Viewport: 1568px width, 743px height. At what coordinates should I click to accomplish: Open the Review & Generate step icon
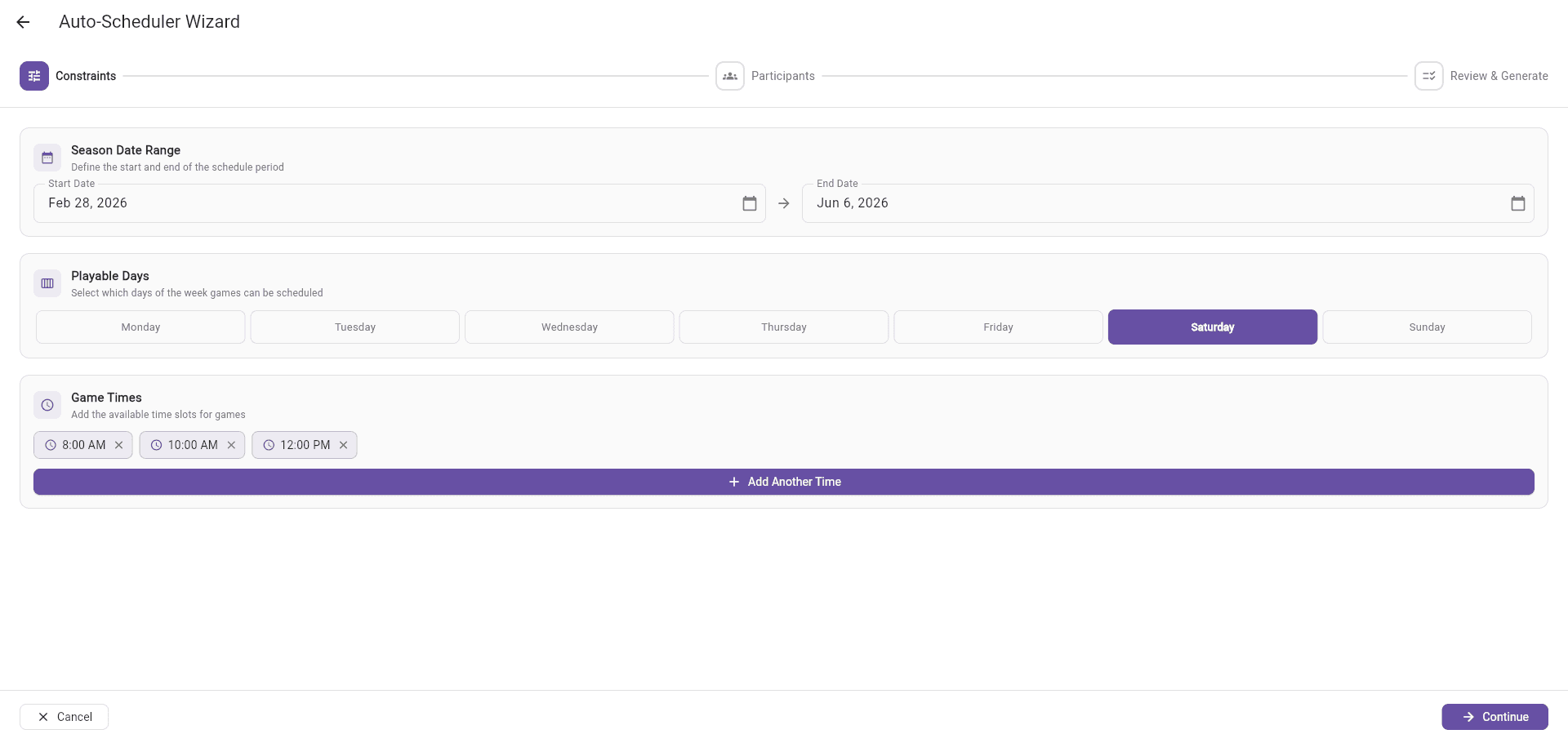[x=1429, y=76]
